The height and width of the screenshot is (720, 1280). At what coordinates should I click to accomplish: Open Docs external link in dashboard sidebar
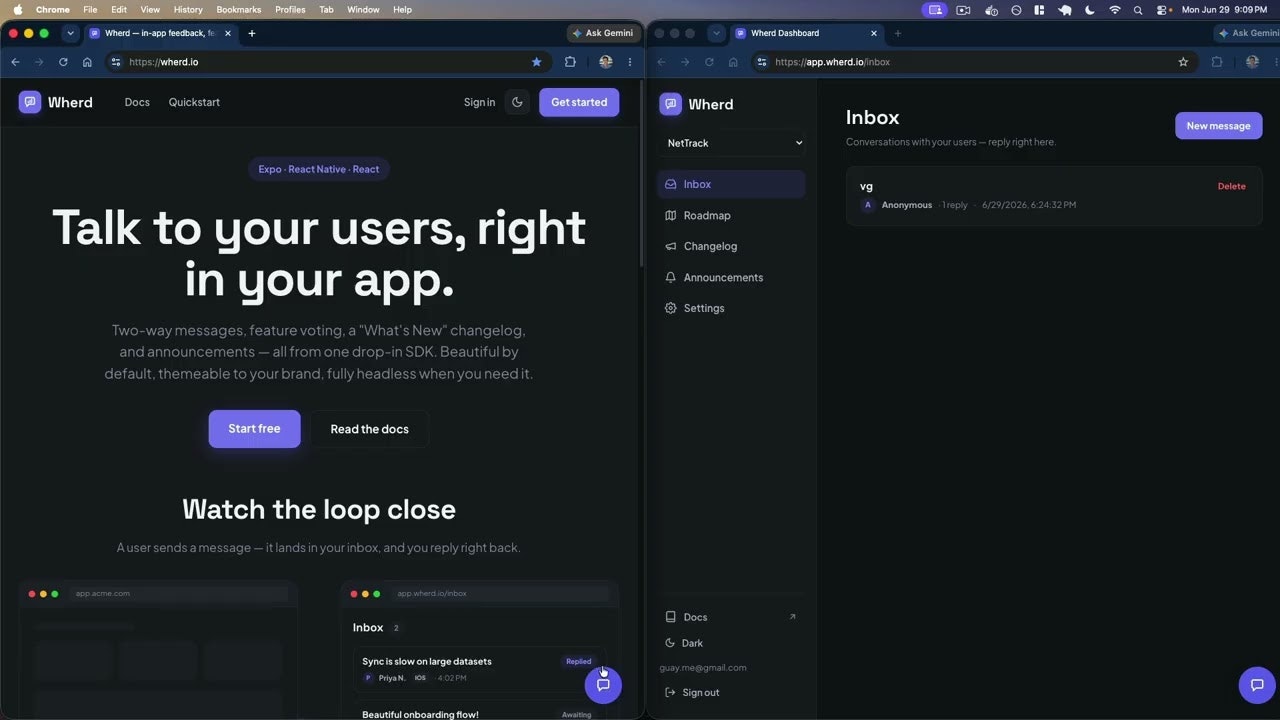pyautogui.click(x=731, y=617)
